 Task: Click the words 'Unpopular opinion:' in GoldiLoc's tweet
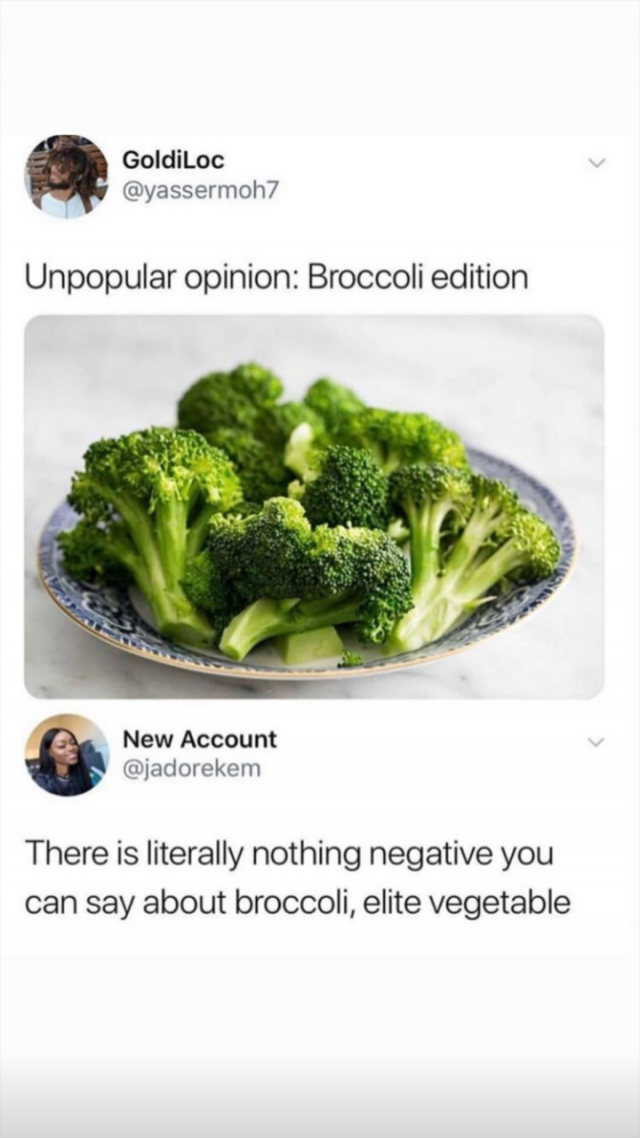(162, 279)
